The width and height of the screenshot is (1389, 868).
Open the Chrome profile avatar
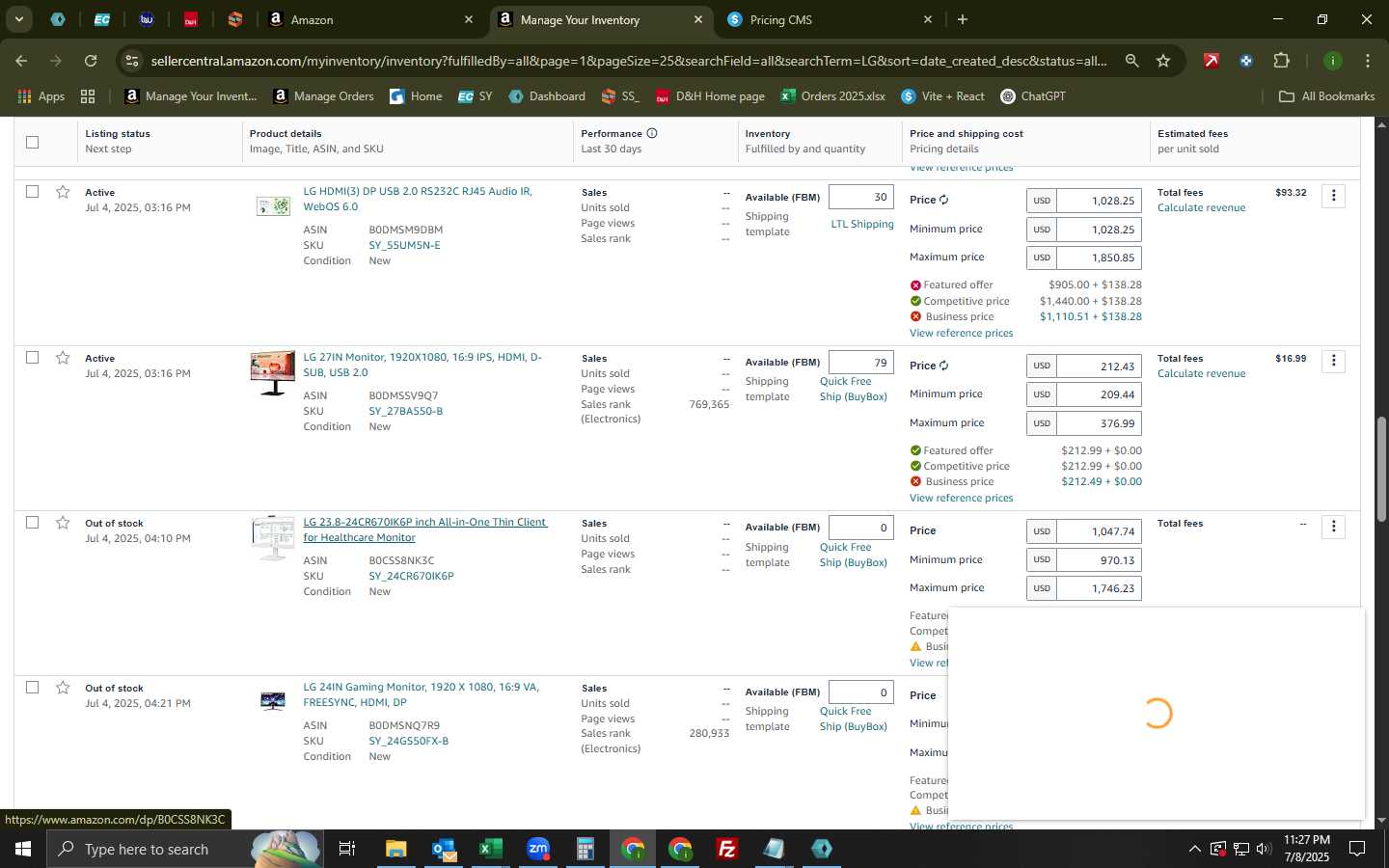1332,61
